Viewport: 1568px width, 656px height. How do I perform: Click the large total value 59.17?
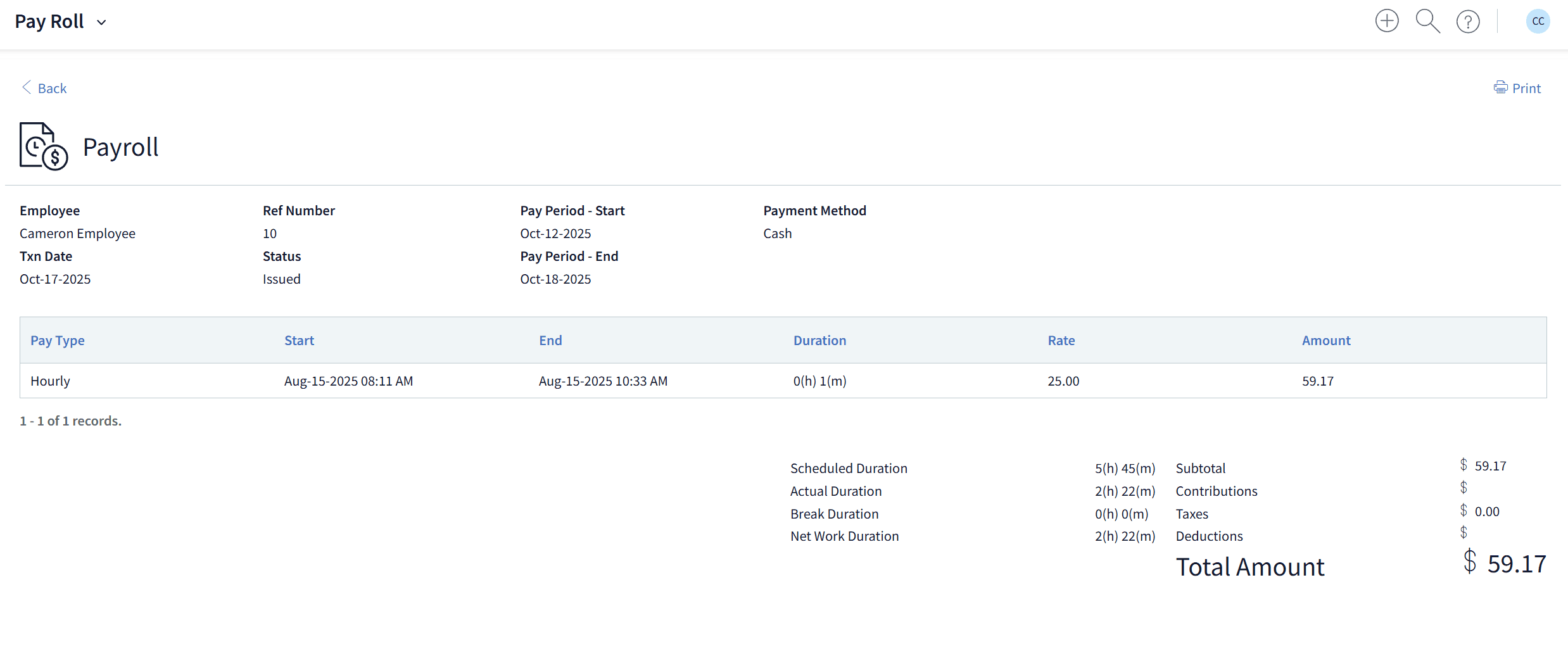coord(1517,564)
